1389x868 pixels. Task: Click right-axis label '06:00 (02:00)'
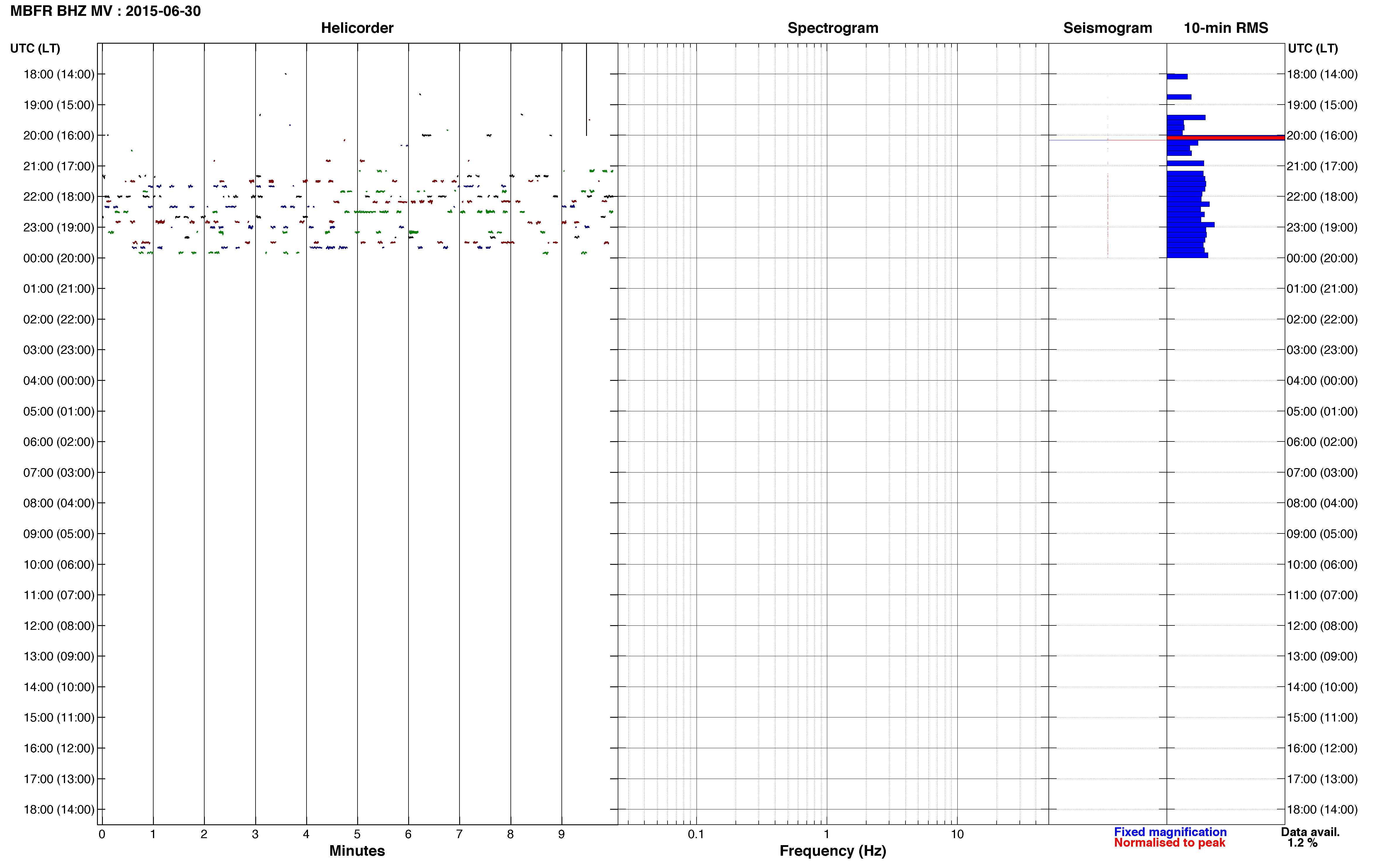click(x=1322, y=442)
